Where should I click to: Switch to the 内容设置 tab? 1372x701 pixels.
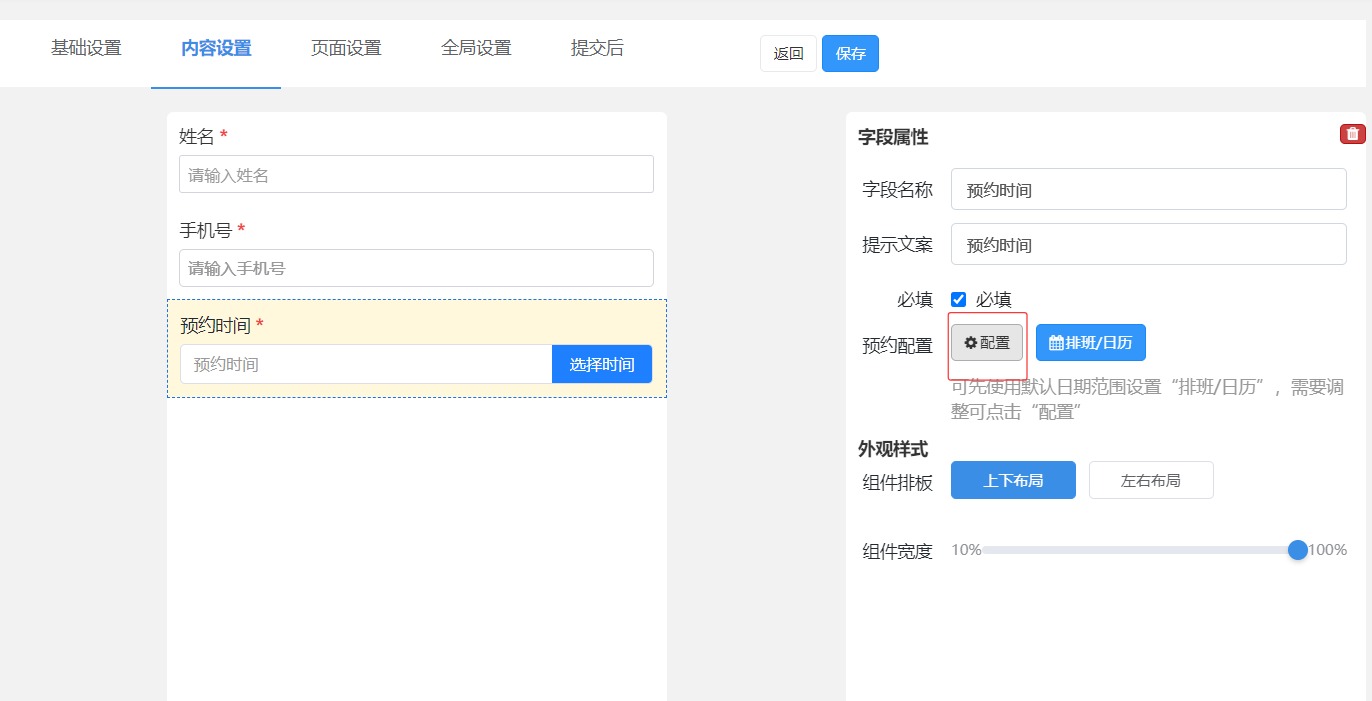tap(216, 48)
